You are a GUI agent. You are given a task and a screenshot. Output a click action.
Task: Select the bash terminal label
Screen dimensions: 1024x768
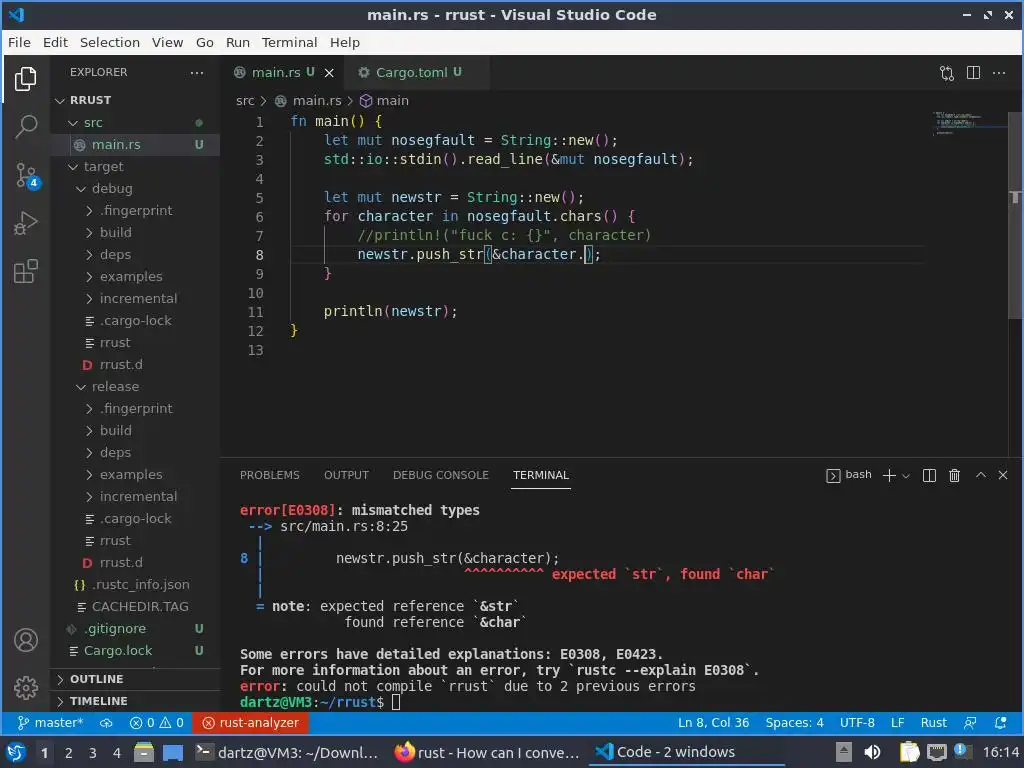(x=849, y=475)
